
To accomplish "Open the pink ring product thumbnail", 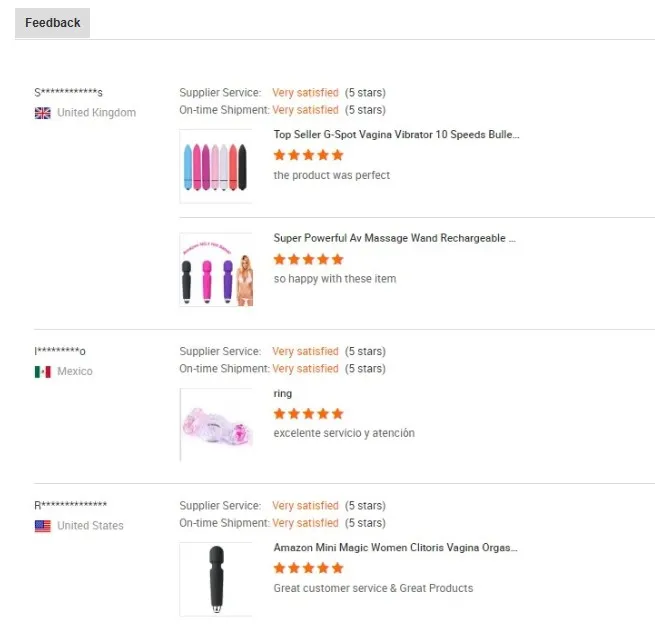I will coord(215,424).
